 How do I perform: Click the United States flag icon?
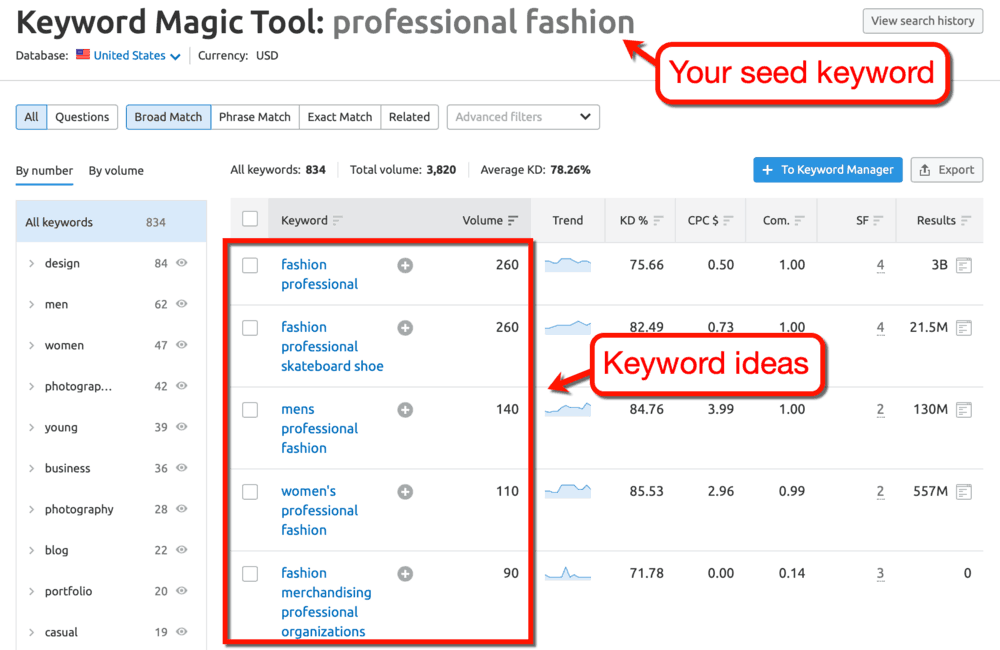coord(82,55)
